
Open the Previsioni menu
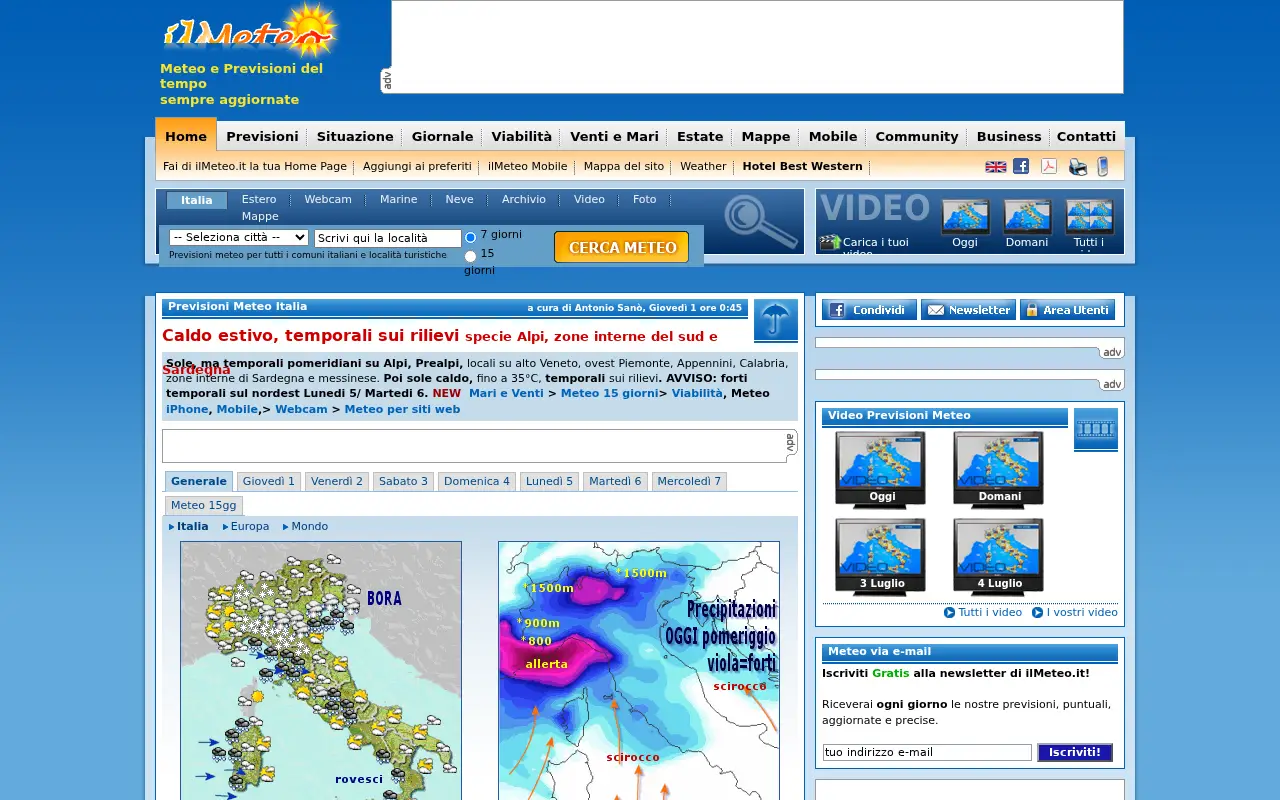coord(262,137)
